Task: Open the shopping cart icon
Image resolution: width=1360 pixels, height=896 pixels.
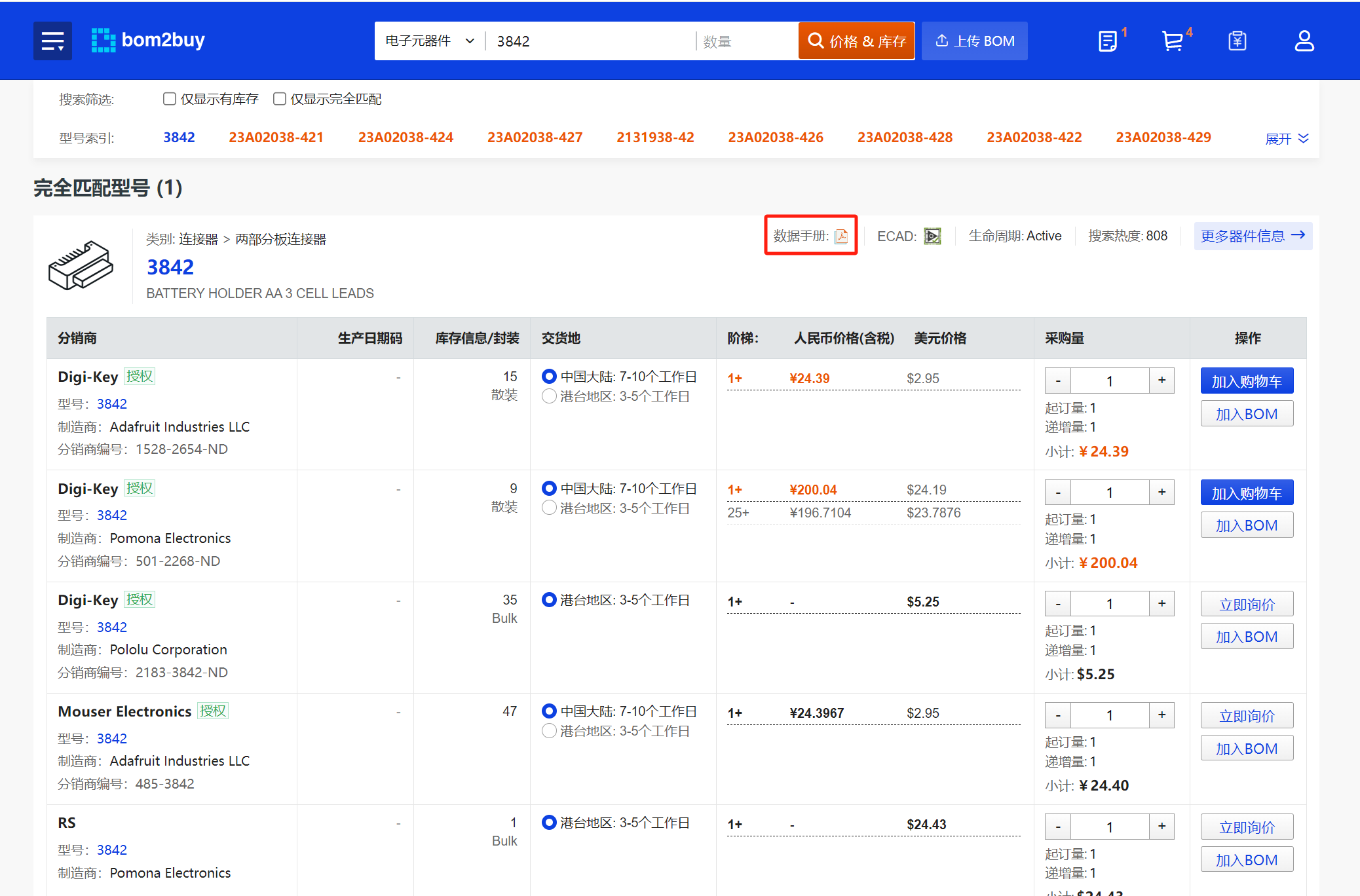Action: click(x=1172, y=41)
